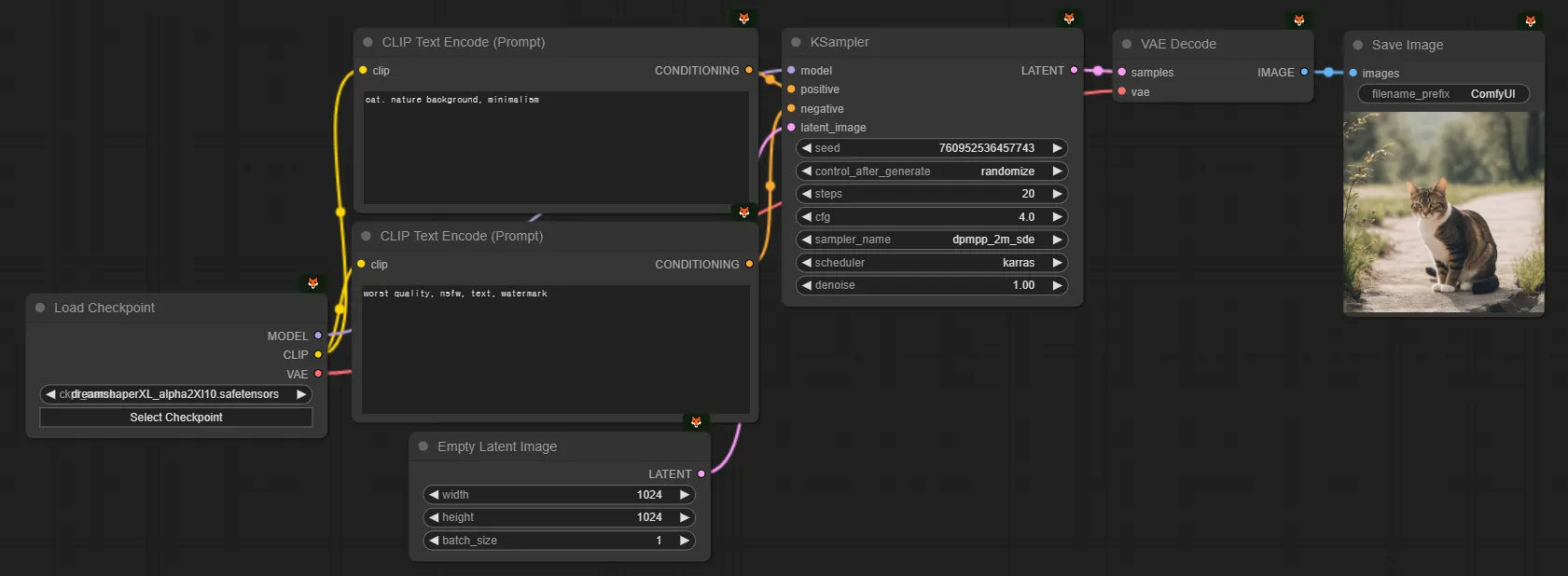Screen dimensions: 1568x576
Task: Collapse the top CLIP Text Encode node dot
Action: tap(368, 42)
